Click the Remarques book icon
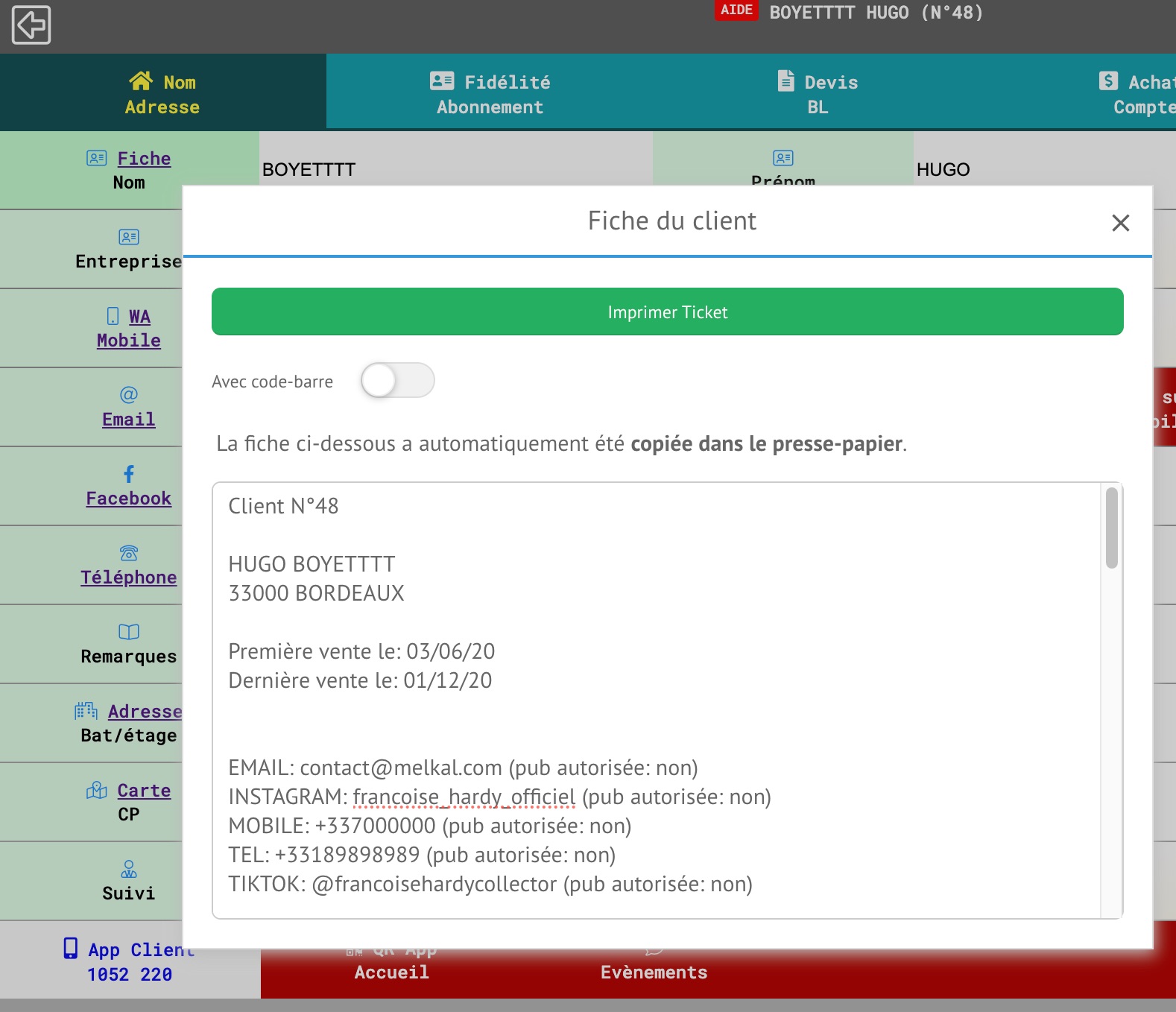 pos(129,632)
